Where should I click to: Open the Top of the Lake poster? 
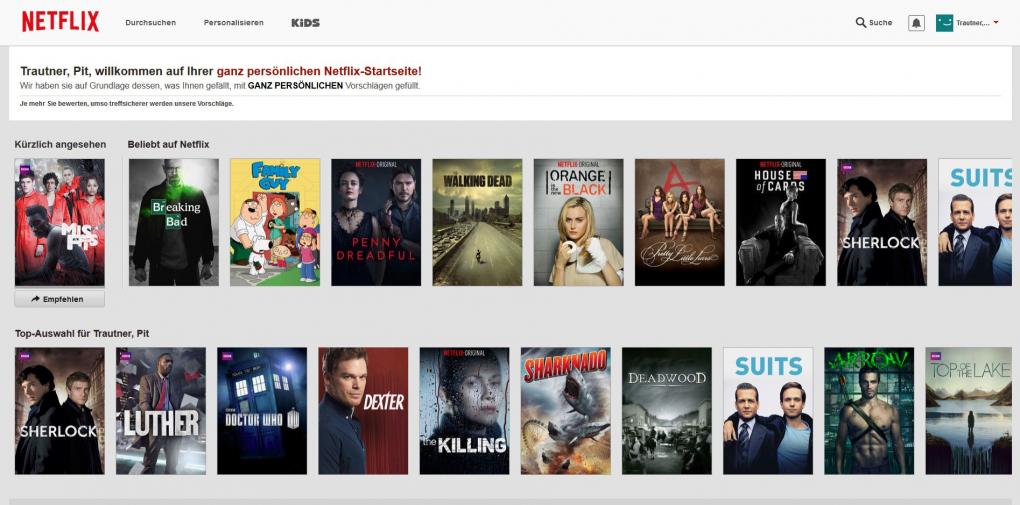point(969,411)
